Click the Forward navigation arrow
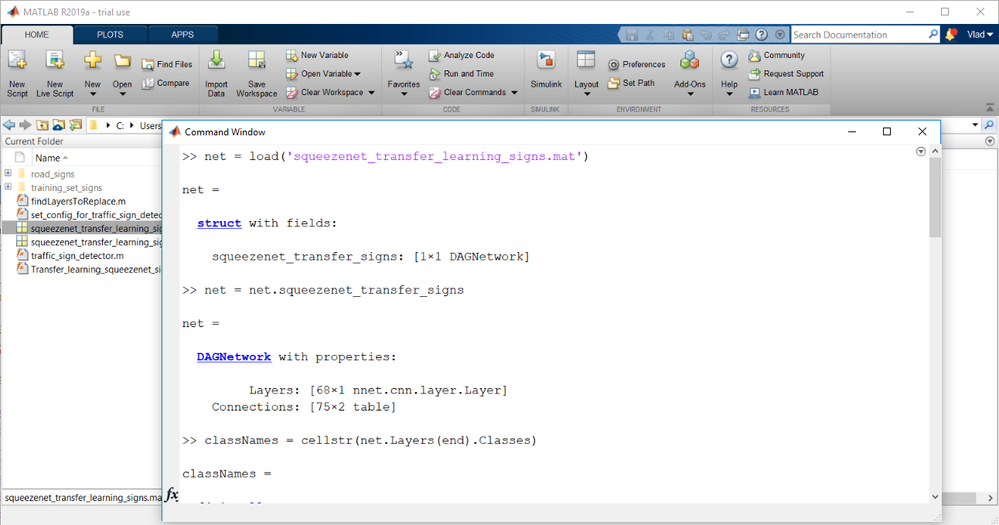 pos(25,125)
